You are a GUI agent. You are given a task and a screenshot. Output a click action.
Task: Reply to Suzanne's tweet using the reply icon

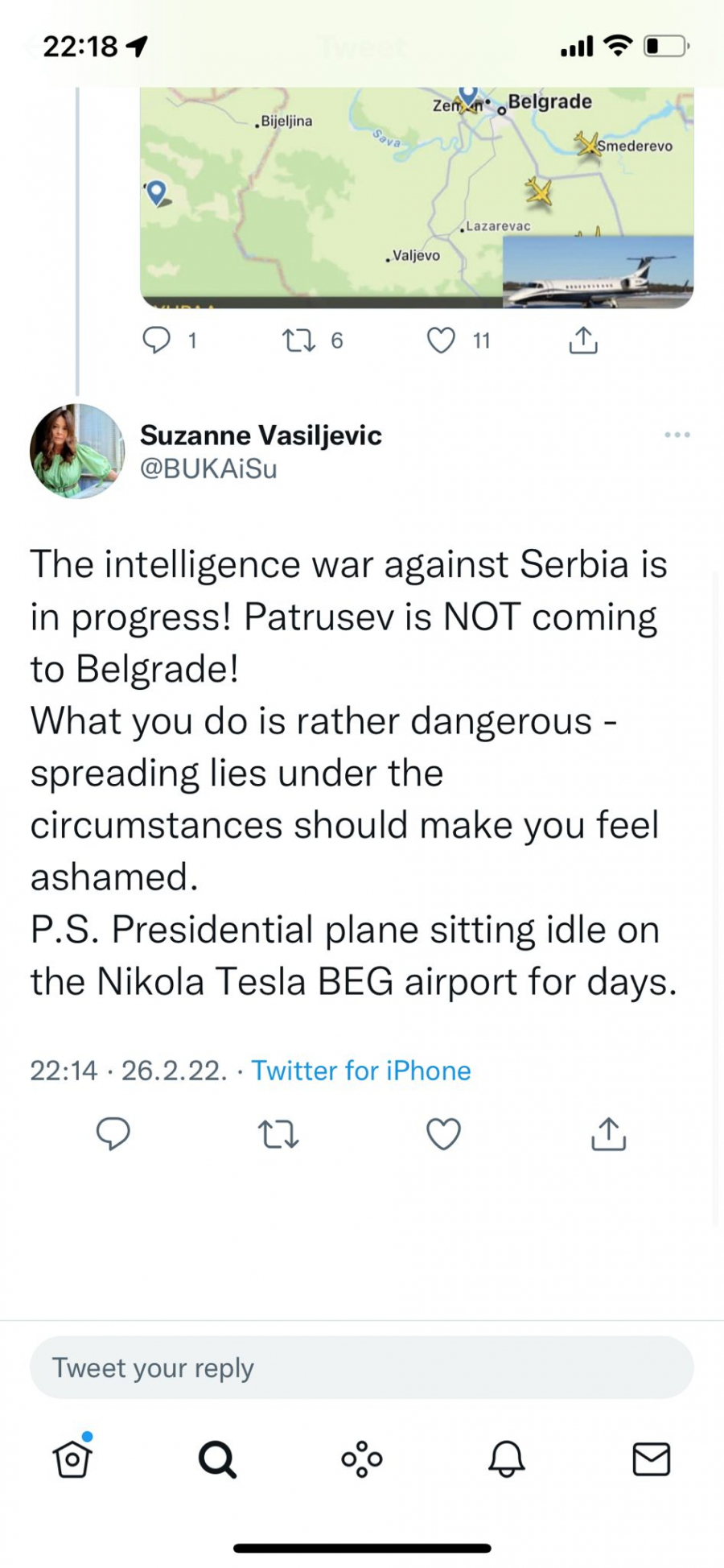(x=114, y=1135)
